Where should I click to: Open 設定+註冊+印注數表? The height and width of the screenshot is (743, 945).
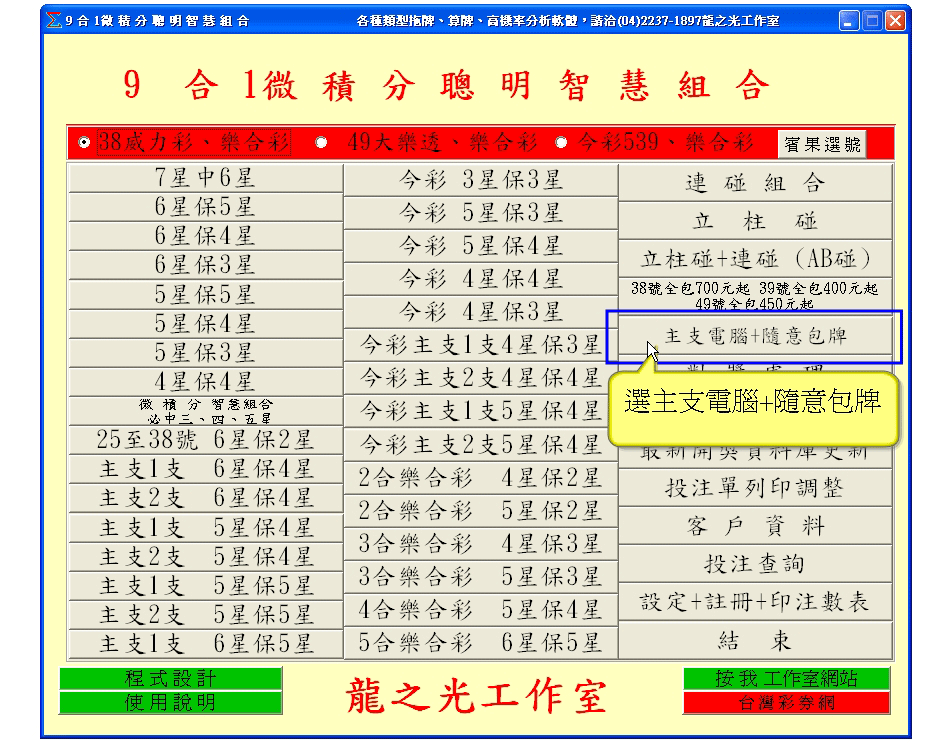[755, 602]
